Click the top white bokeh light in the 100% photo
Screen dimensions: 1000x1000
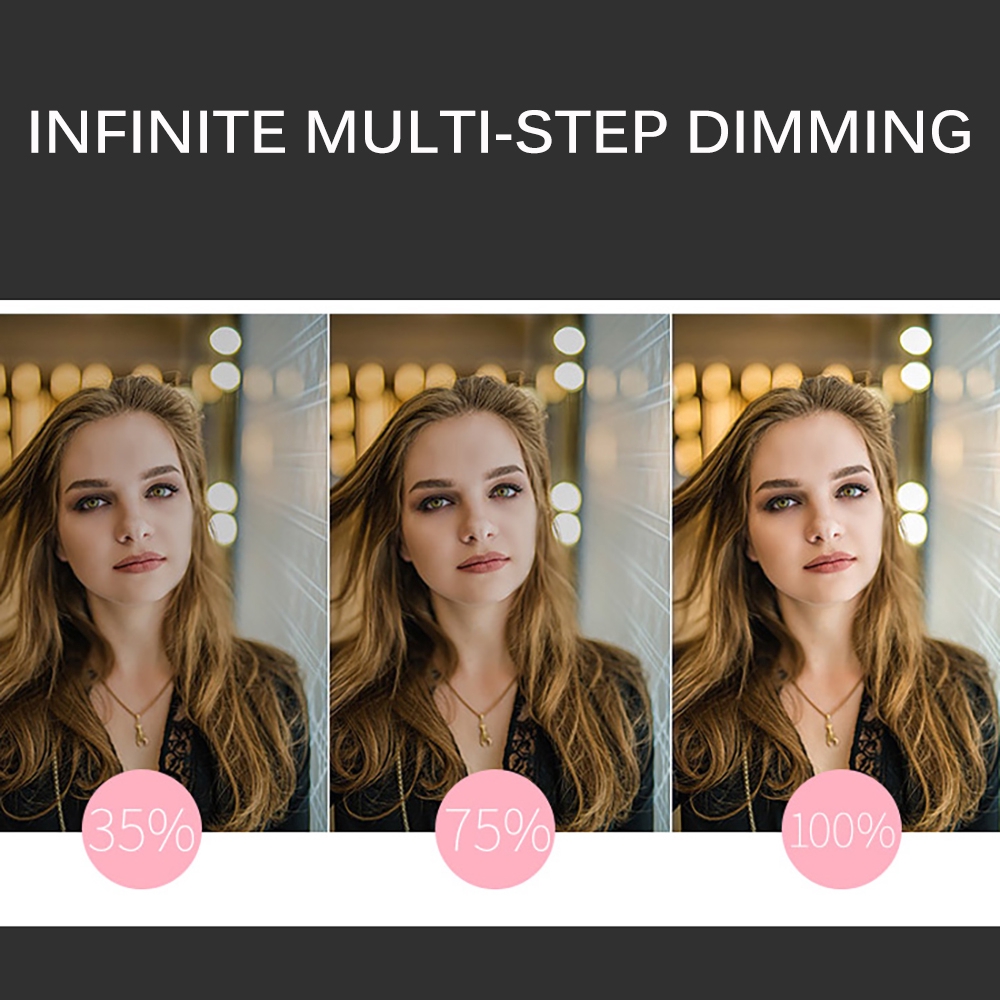[915, 341]
